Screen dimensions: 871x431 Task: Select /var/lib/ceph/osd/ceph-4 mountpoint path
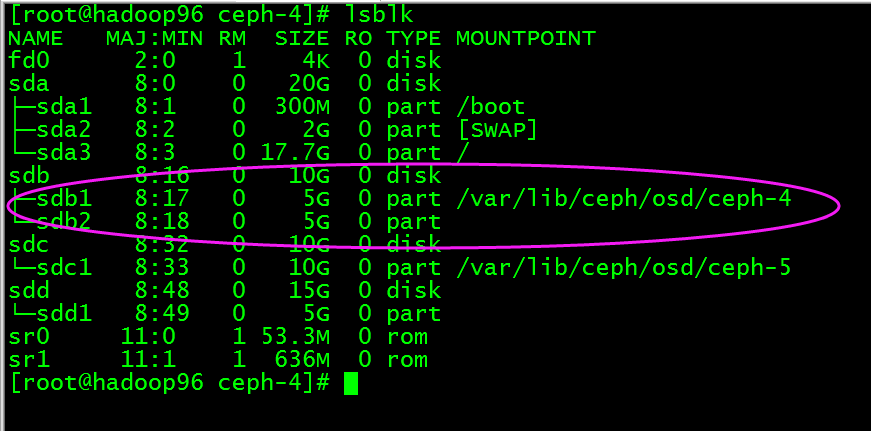coord(623,199)
